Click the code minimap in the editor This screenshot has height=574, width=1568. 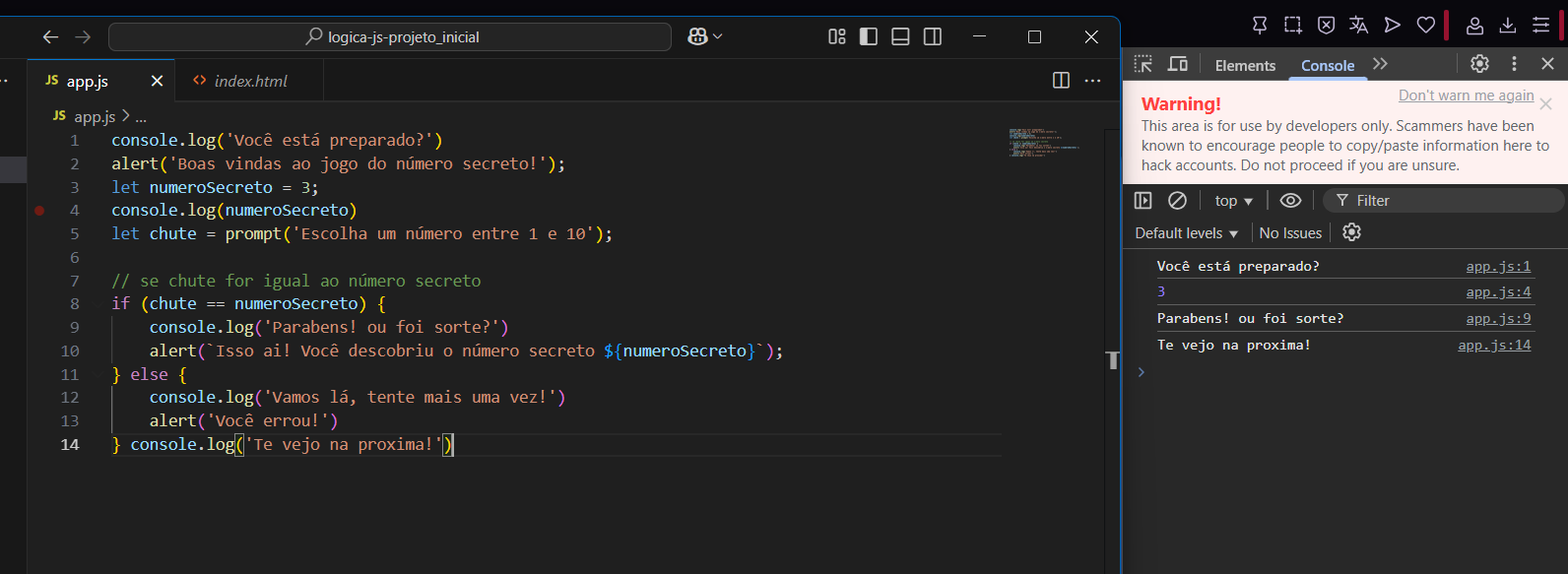click(x=1044, y=142)
